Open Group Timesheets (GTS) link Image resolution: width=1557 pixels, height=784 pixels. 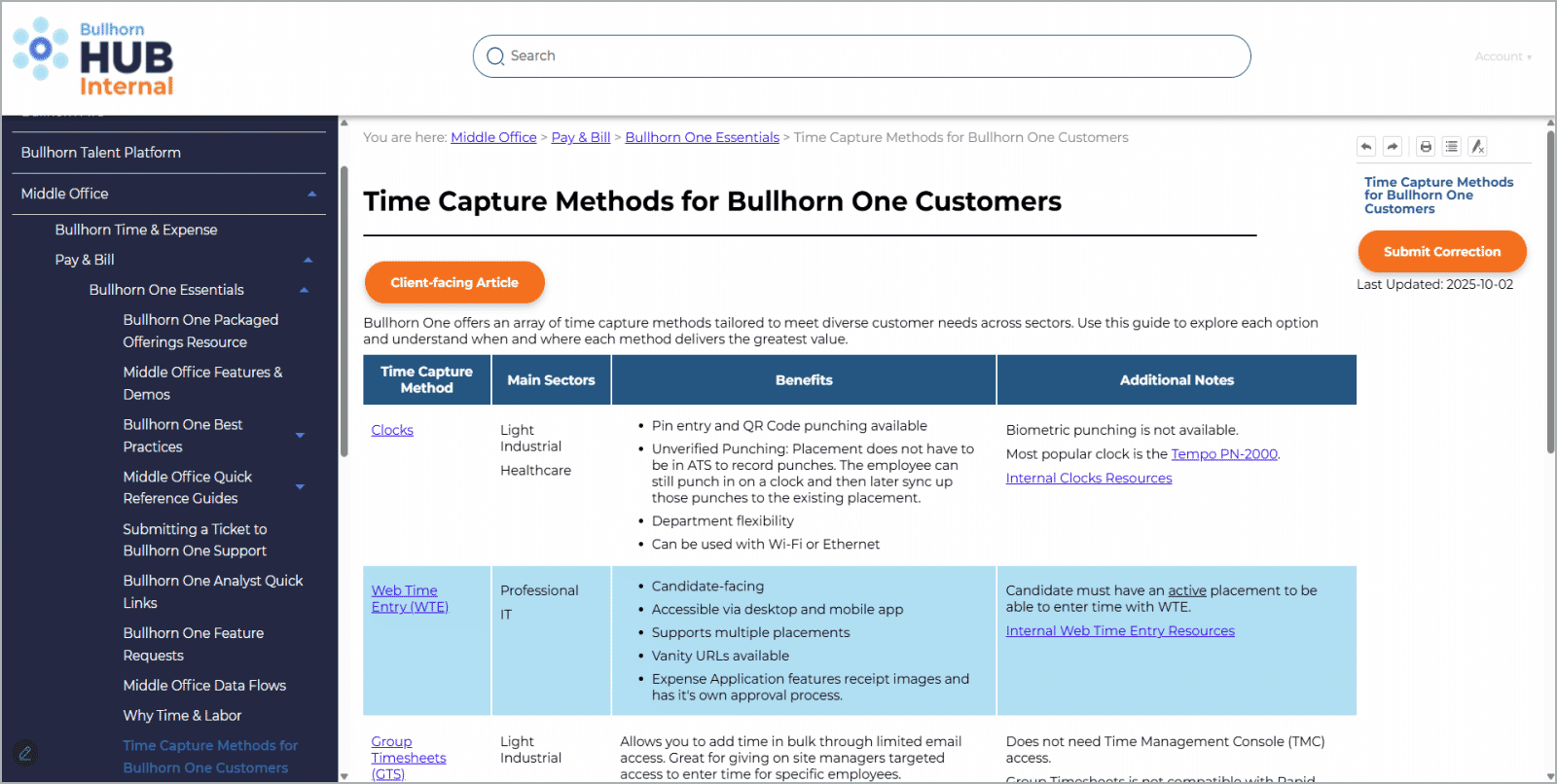pyautogui.click(x=409, y=758)
